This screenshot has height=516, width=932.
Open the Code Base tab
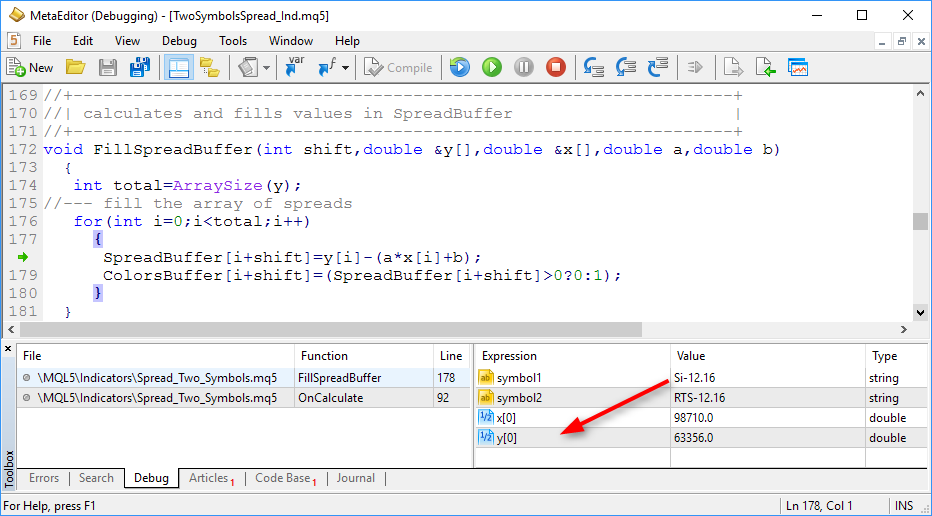[286, 478]
